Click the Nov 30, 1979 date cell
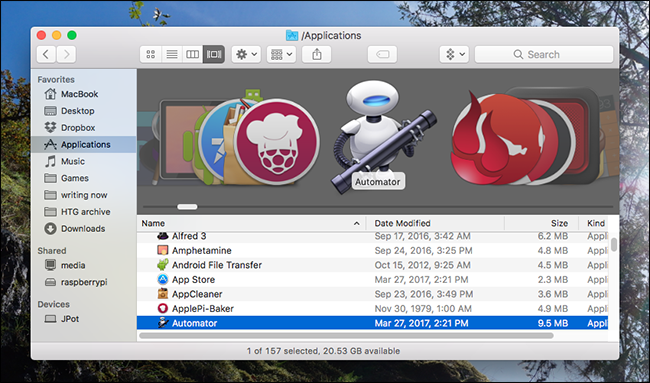Viewport: 650px width, 383px height. coord(423,308)
